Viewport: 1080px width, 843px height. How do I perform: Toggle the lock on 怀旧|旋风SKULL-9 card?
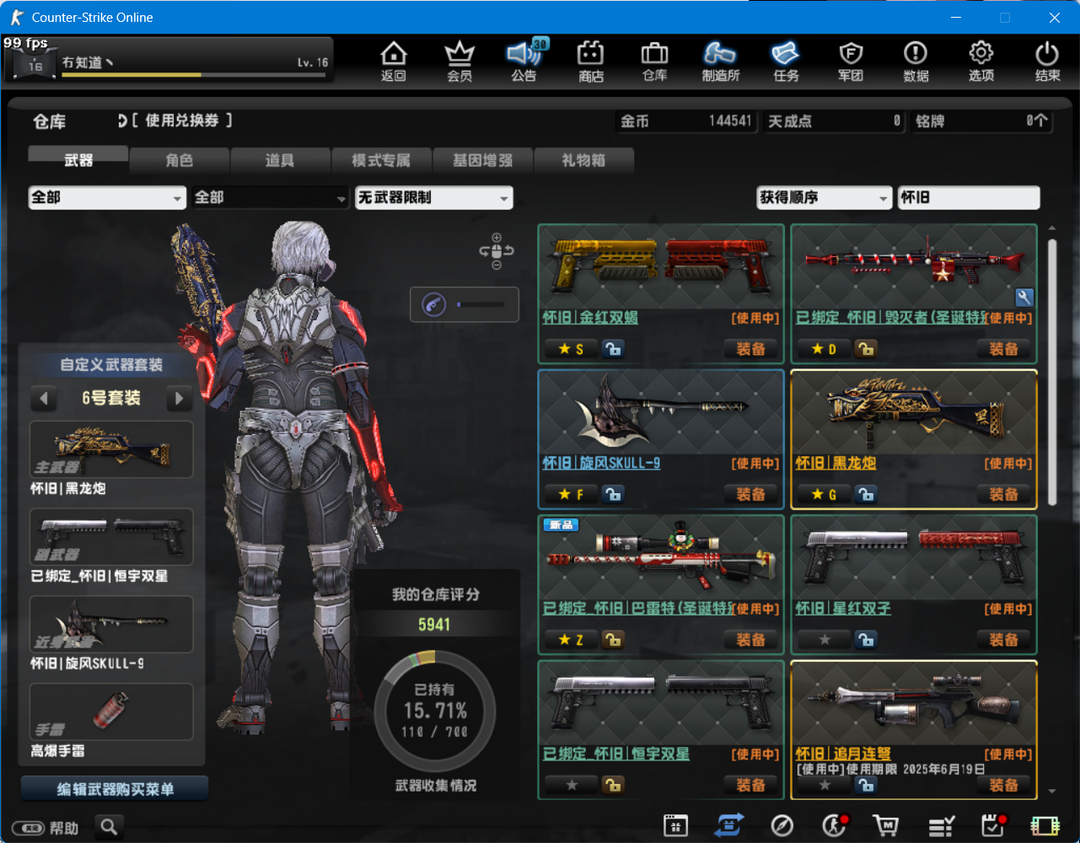[x=612, y=495]
